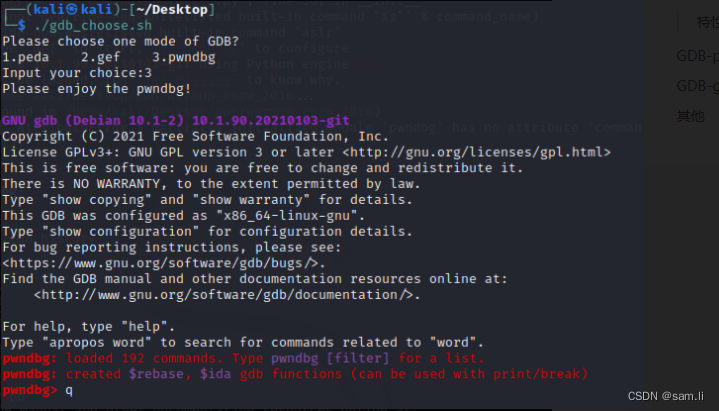
Task: Select the 其他 sidebar entry
Action: click(x=690, y=116)
